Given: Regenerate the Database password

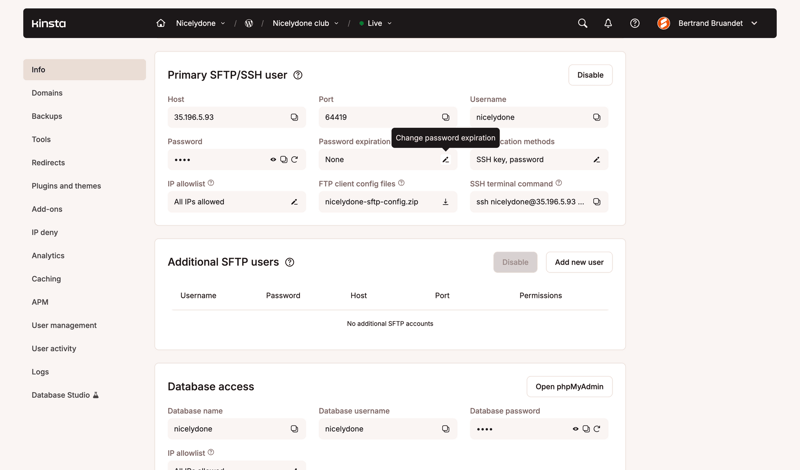Looking at the screenshot, I should tap(597, 429).
